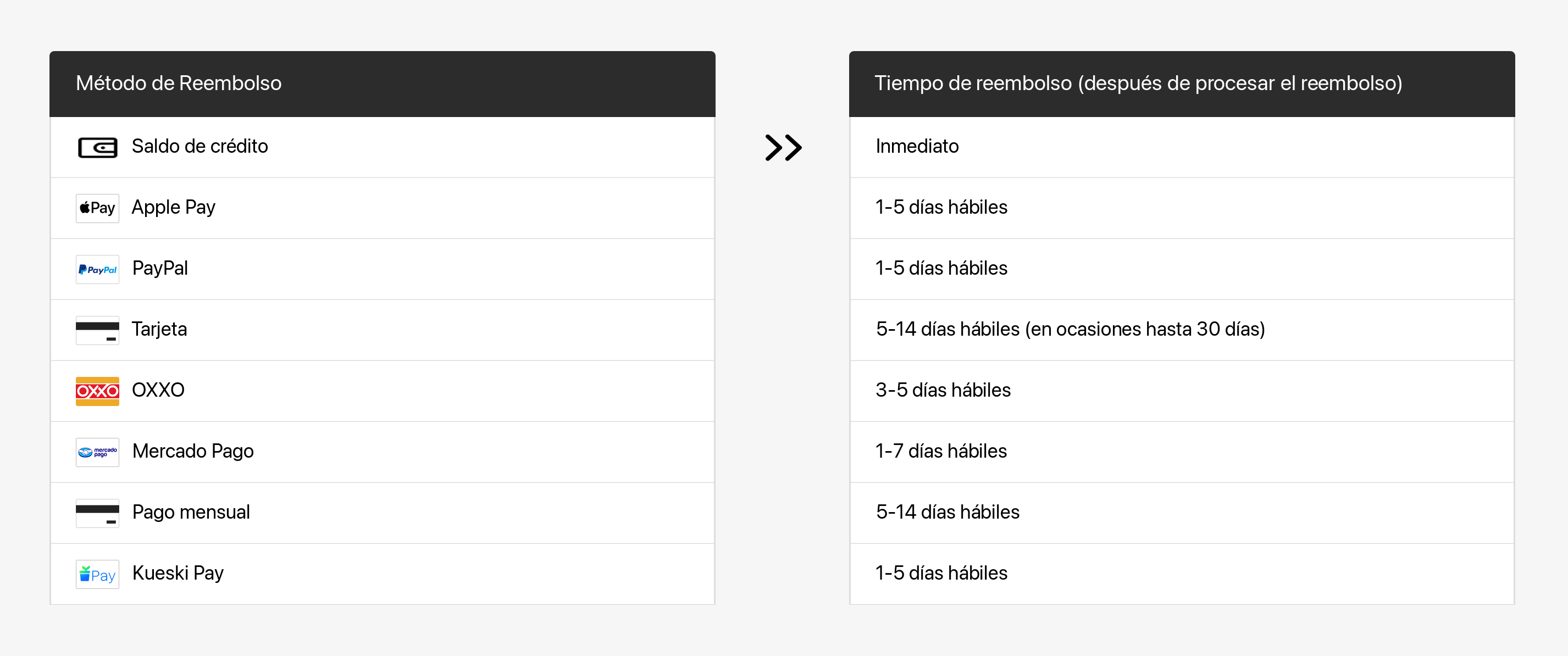
Task: Click the Saldo de crédito wallet icon
Action: click(x=97, y=147)
